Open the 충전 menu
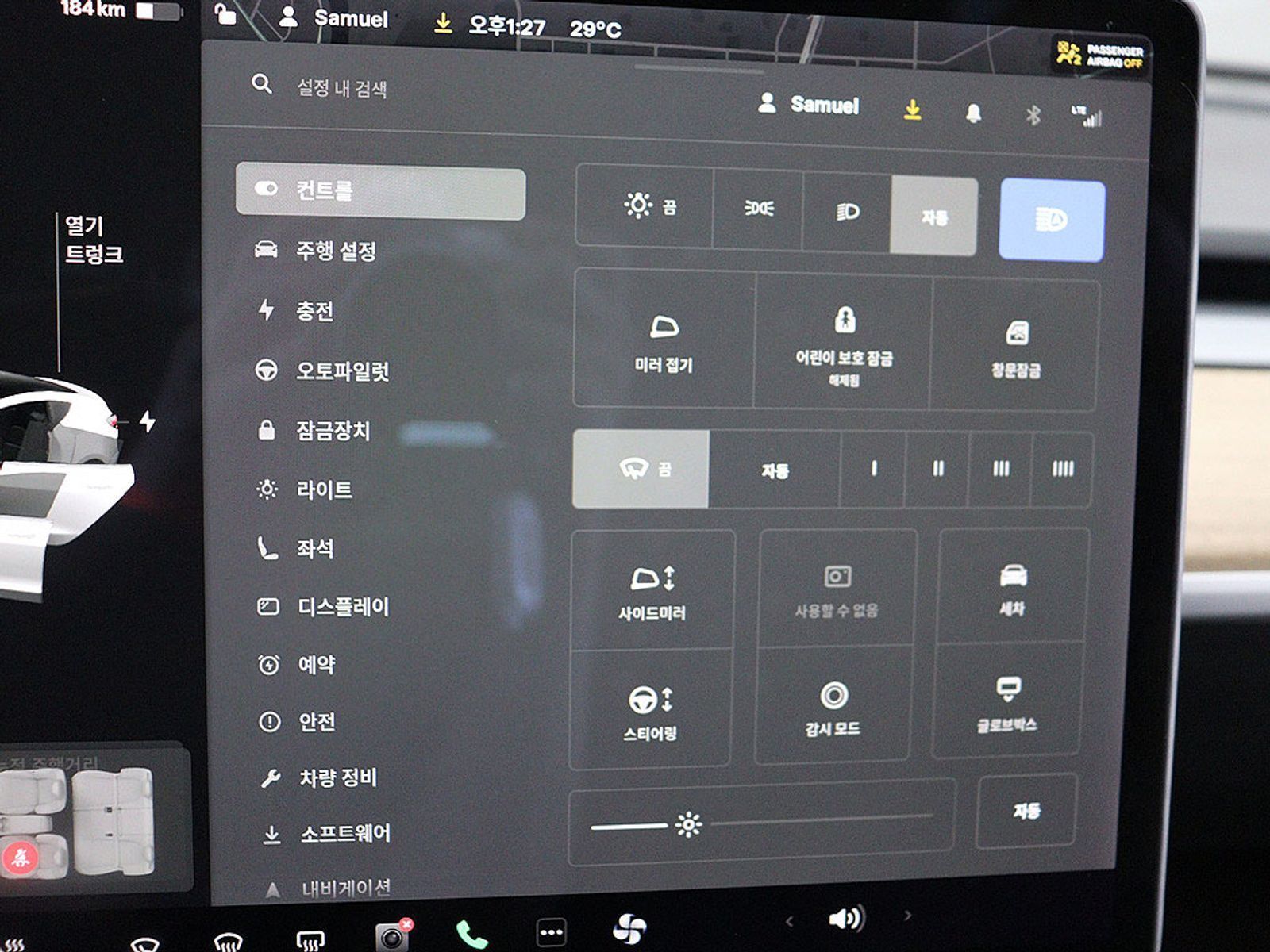 (x=294, y=310)
